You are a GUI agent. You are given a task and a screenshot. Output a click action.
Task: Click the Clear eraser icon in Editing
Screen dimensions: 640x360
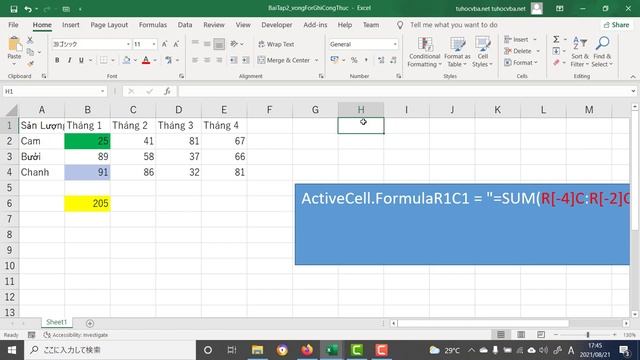click(556, 62)
